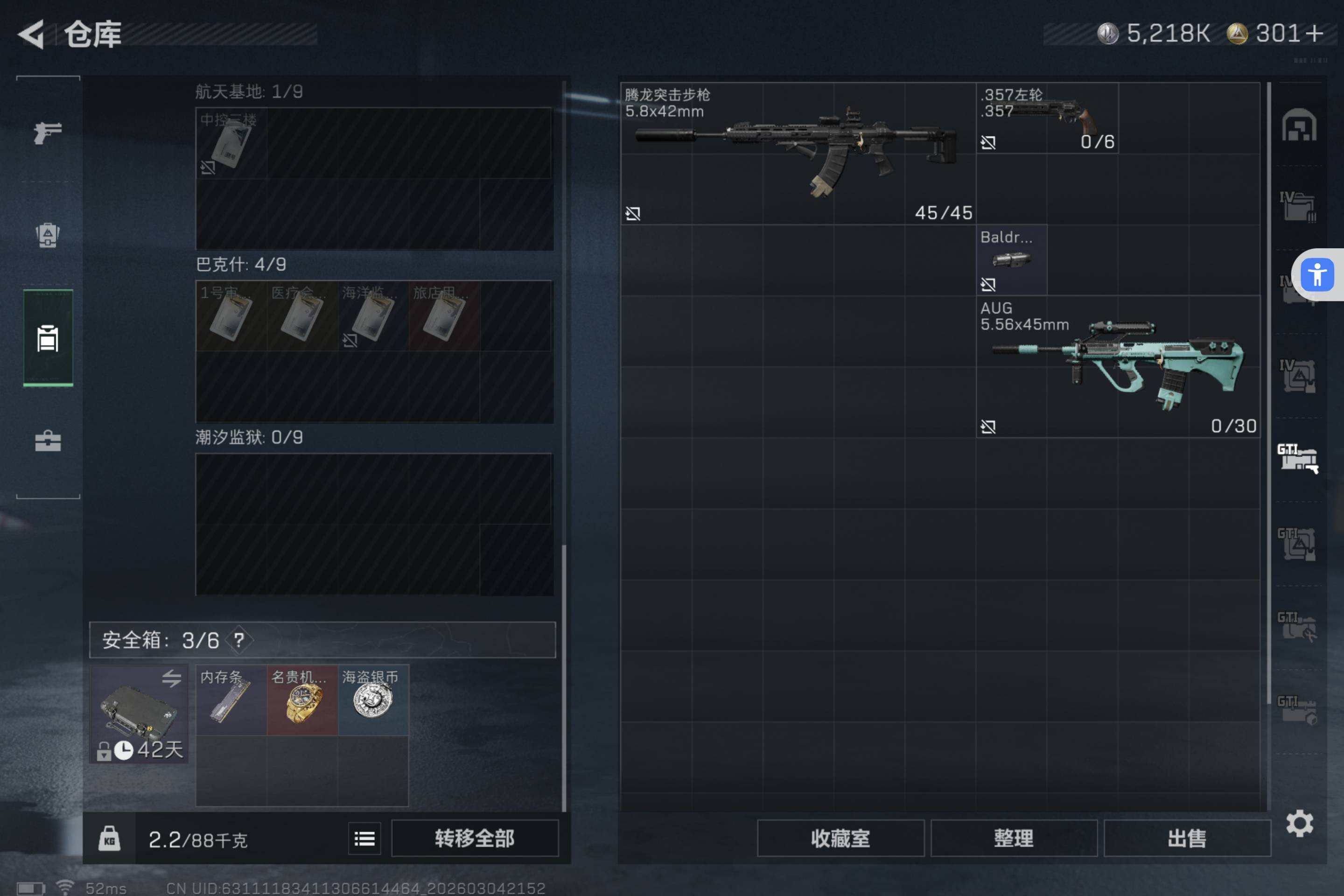This screenshot has width=1344, height=896.
Task: Click the 转移全部 button
Action: tap(474, 838)
